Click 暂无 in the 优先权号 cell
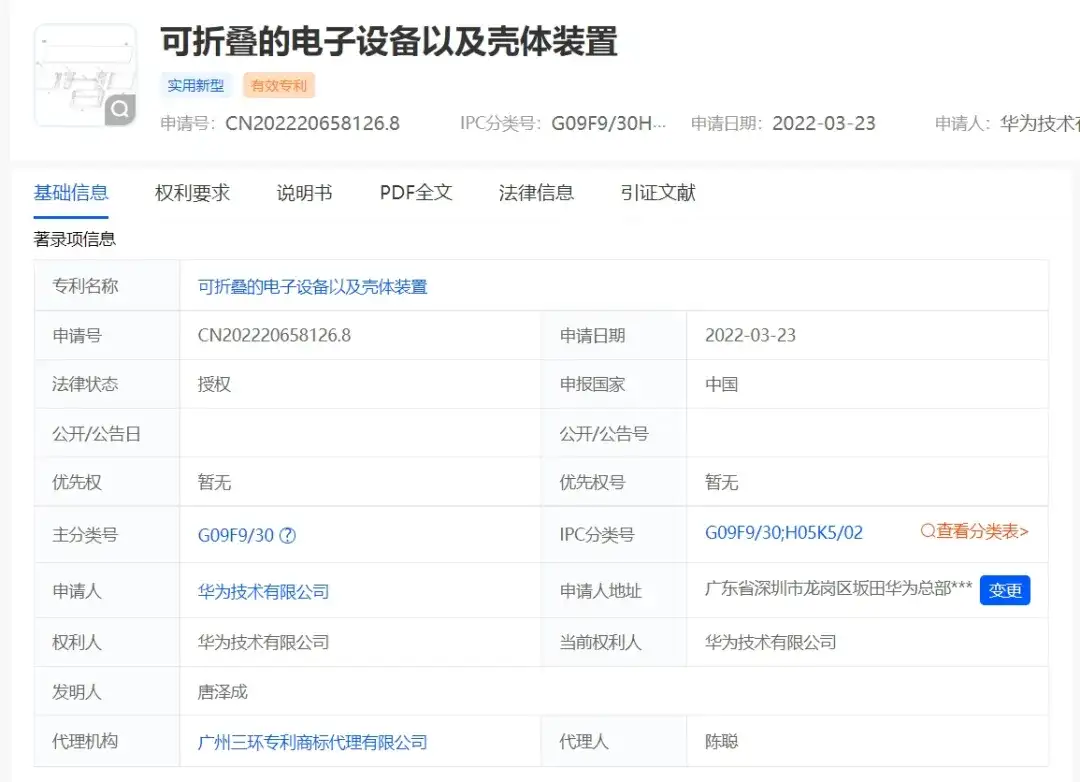 tap(722, 482)
